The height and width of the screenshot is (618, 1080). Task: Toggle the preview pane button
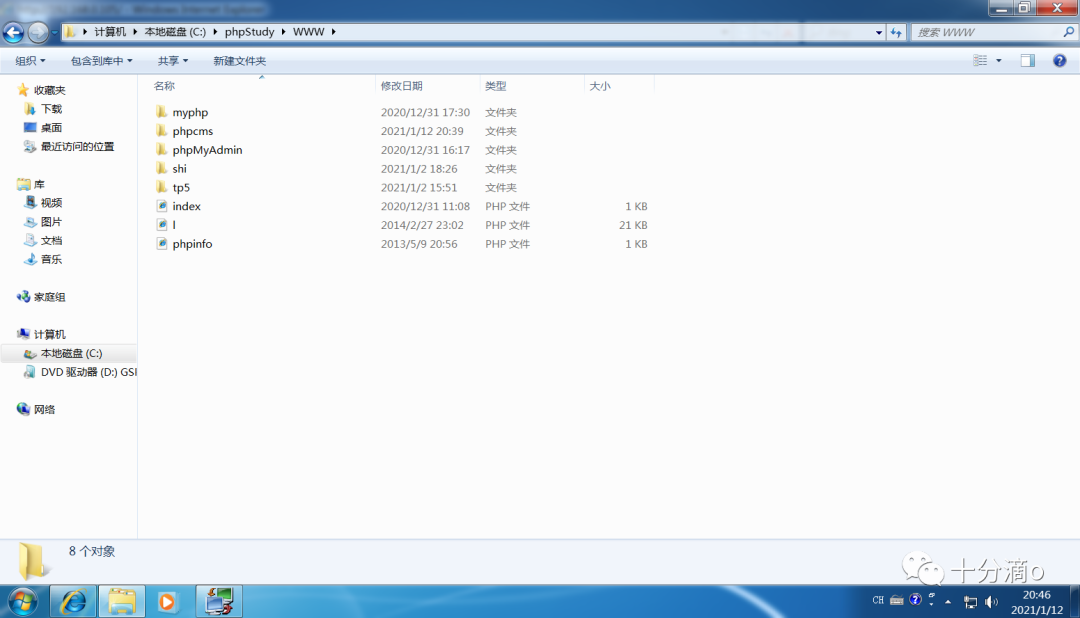click(x=1028, y=61)
